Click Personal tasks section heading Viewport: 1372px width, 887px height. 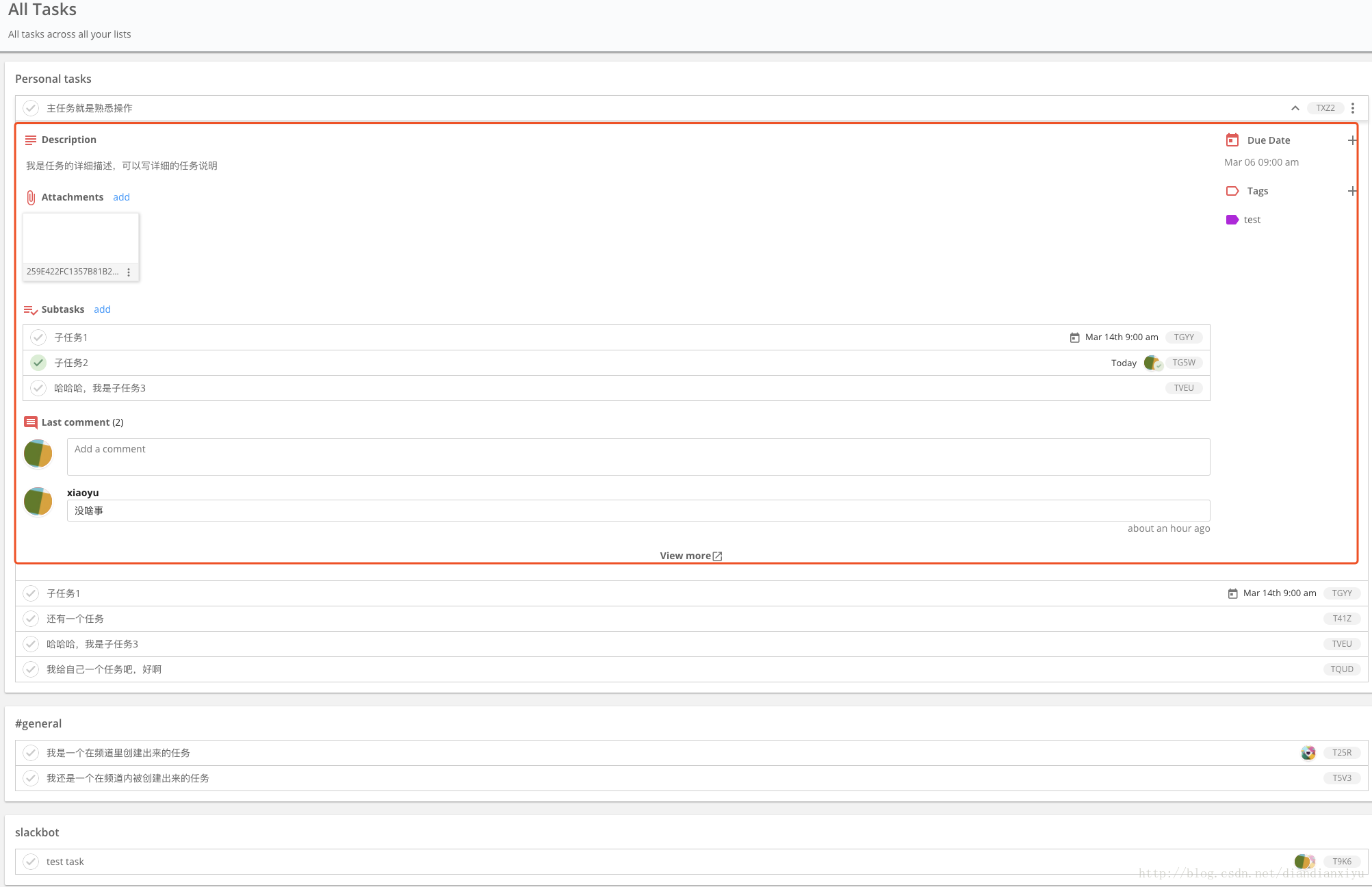(x=53, y=79)
